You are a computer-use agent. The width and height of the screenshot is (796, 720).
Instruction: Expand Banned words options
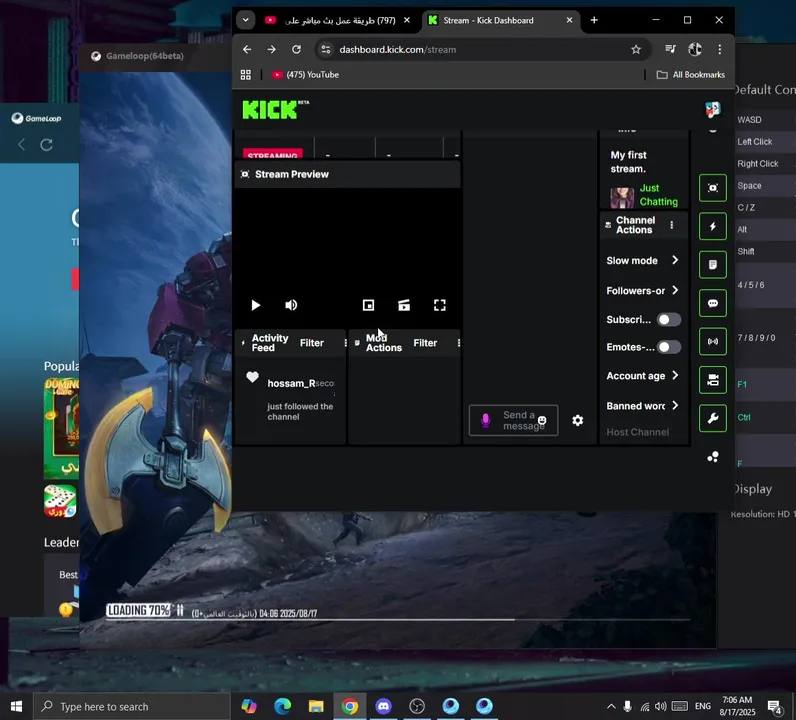coord(642,406)
